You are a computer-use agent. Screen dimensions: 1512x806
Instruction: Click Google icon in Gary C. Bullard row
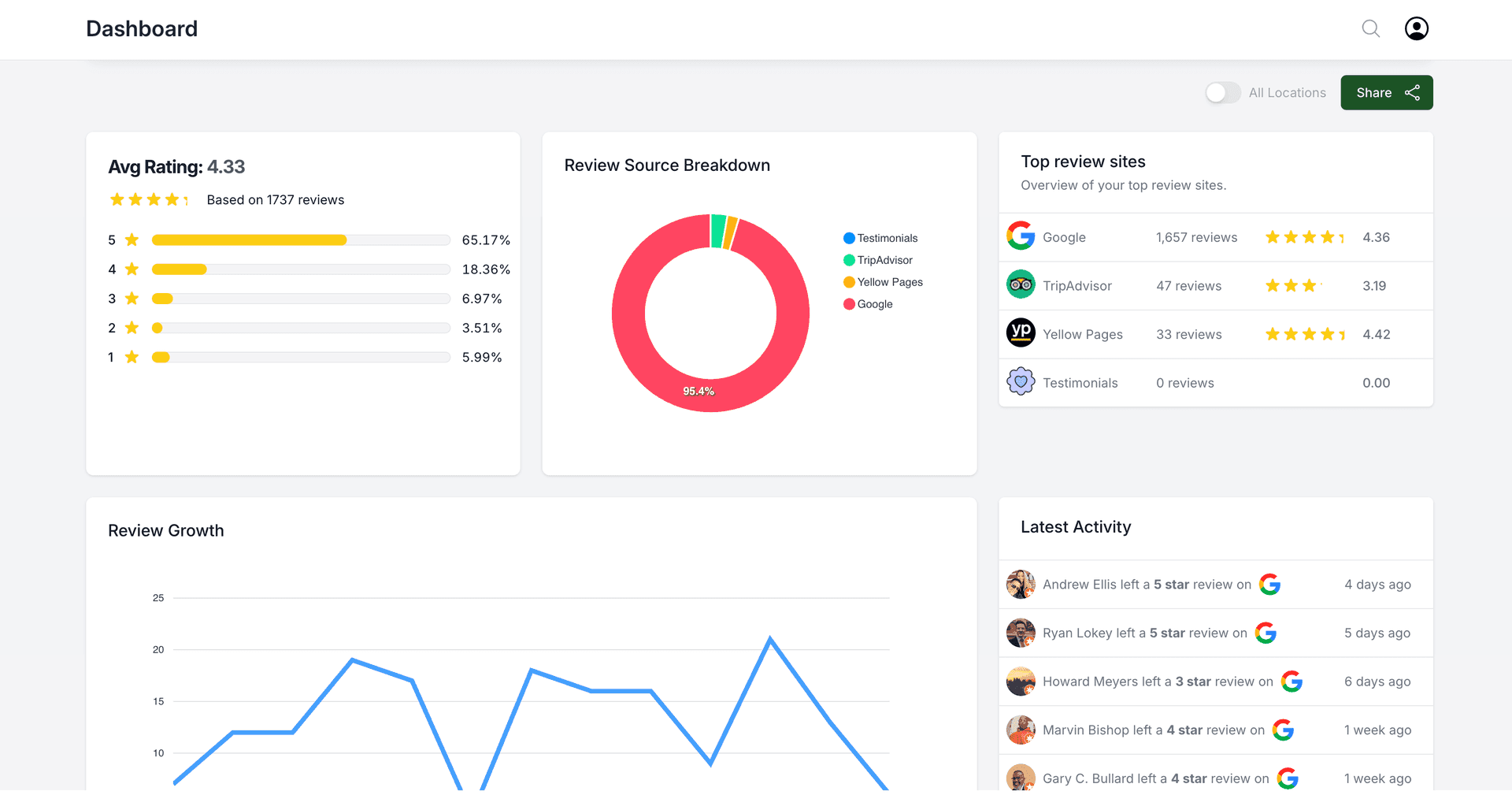[x=1288, y=778]
